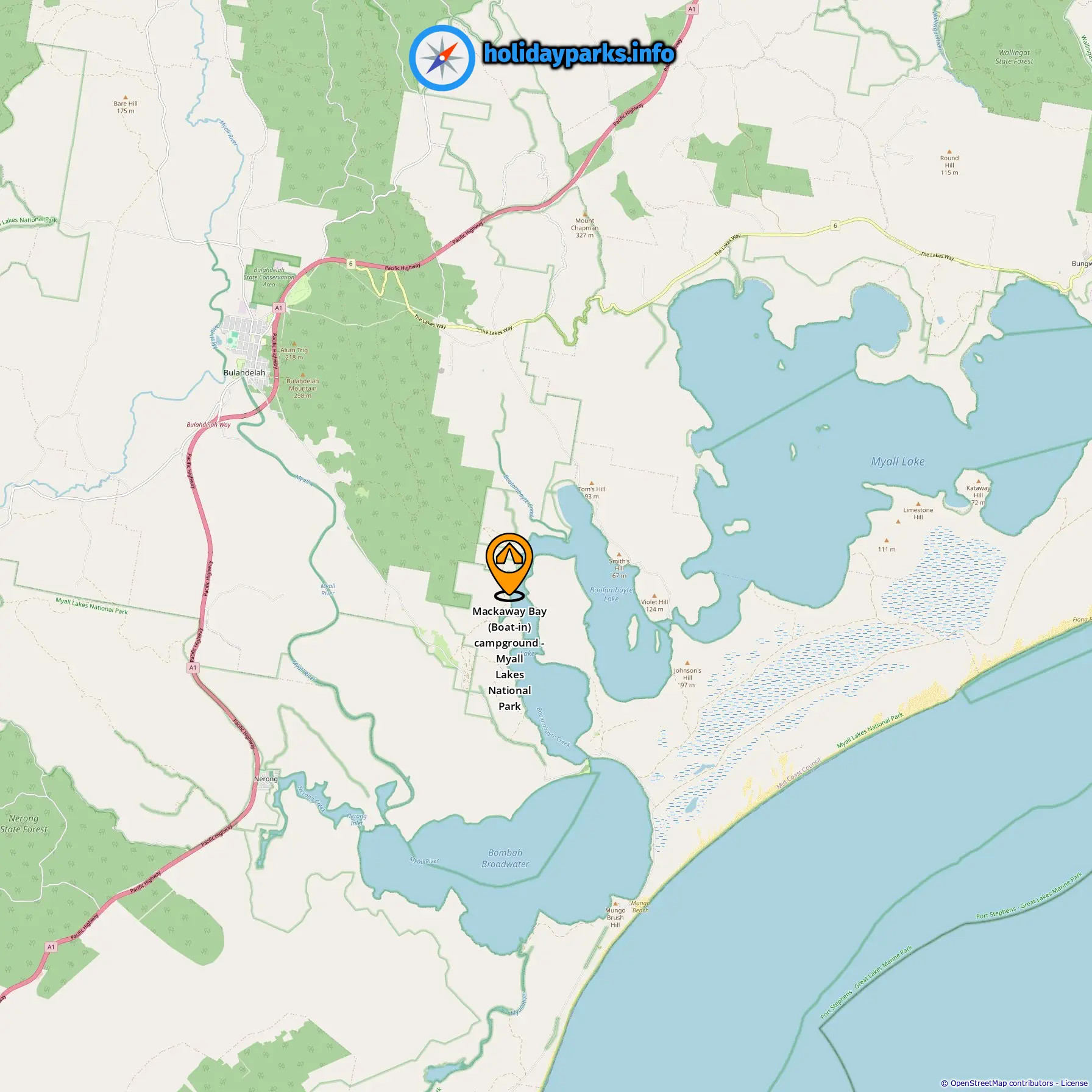Click the Nerong village label
Image resolution: width=1092 pixels, height=1092 pixels.
click(x=266, y=779)
